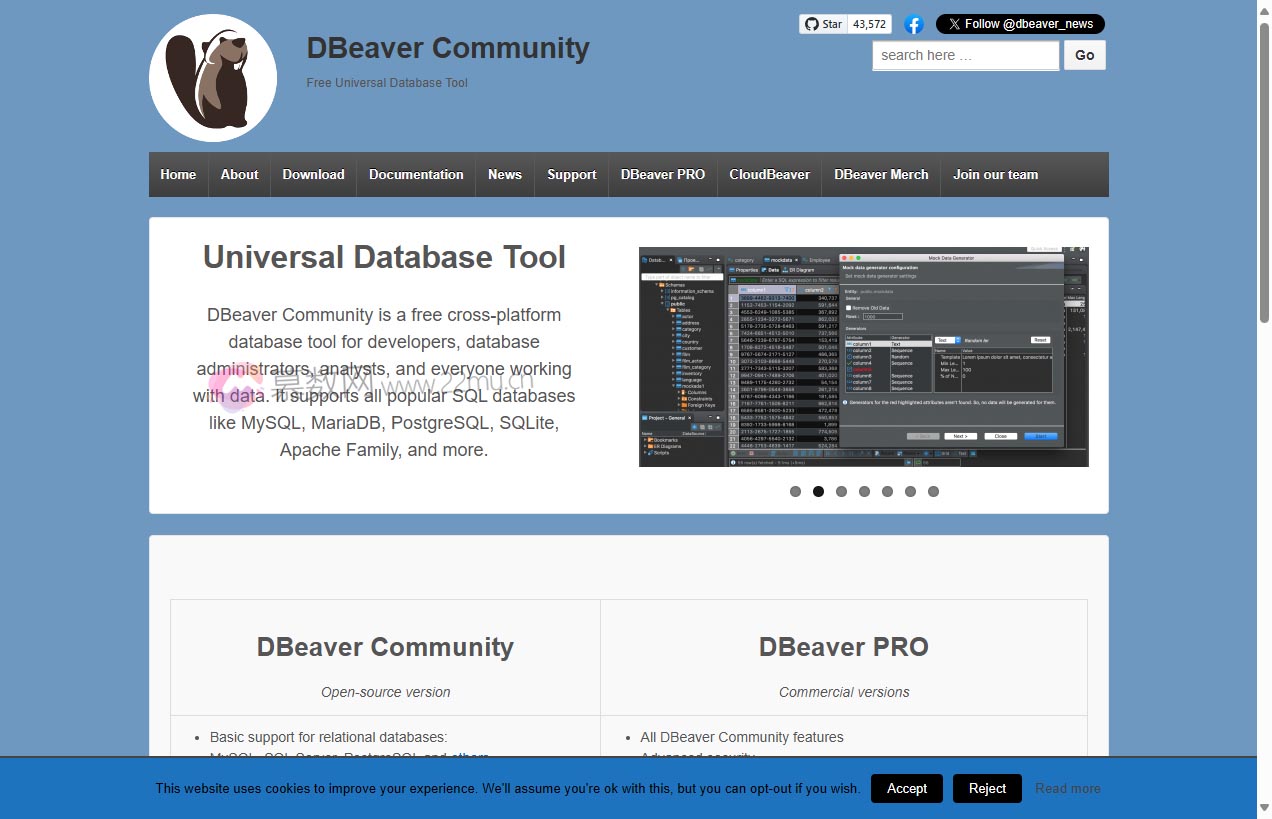The width and height of the screenshot is (1272, 819).
Task: Jump to the last carousel slide dot
Action: coord(933,491)
